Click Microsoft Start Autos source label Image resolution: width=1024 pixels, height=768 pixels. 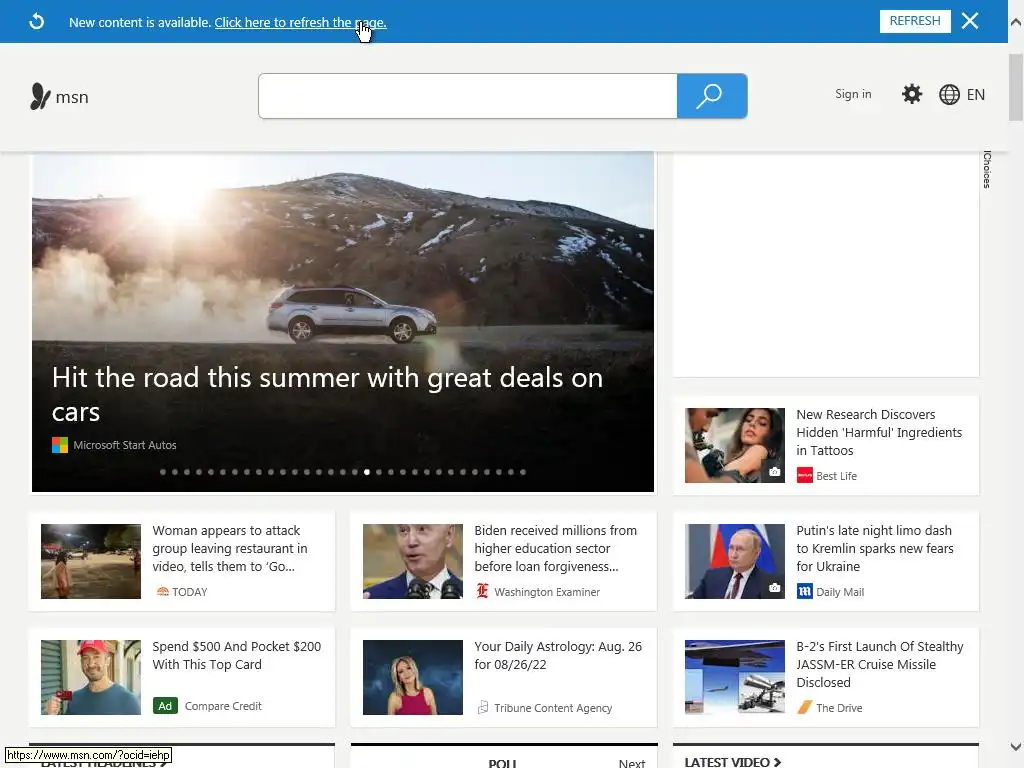click(125, 445)
